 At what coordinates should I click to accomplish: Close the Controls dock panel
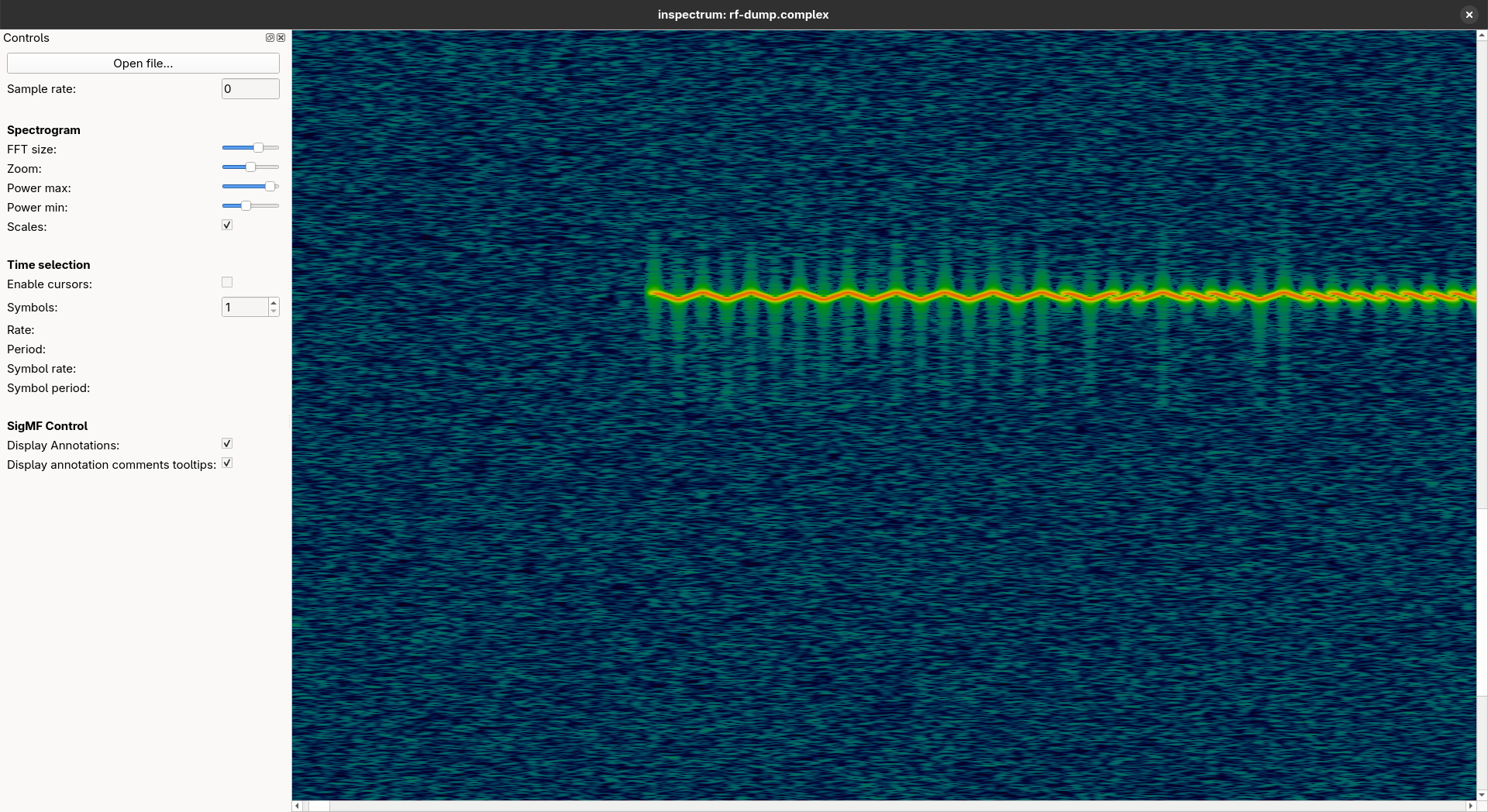pyautogui.click(x=281, y=37)
